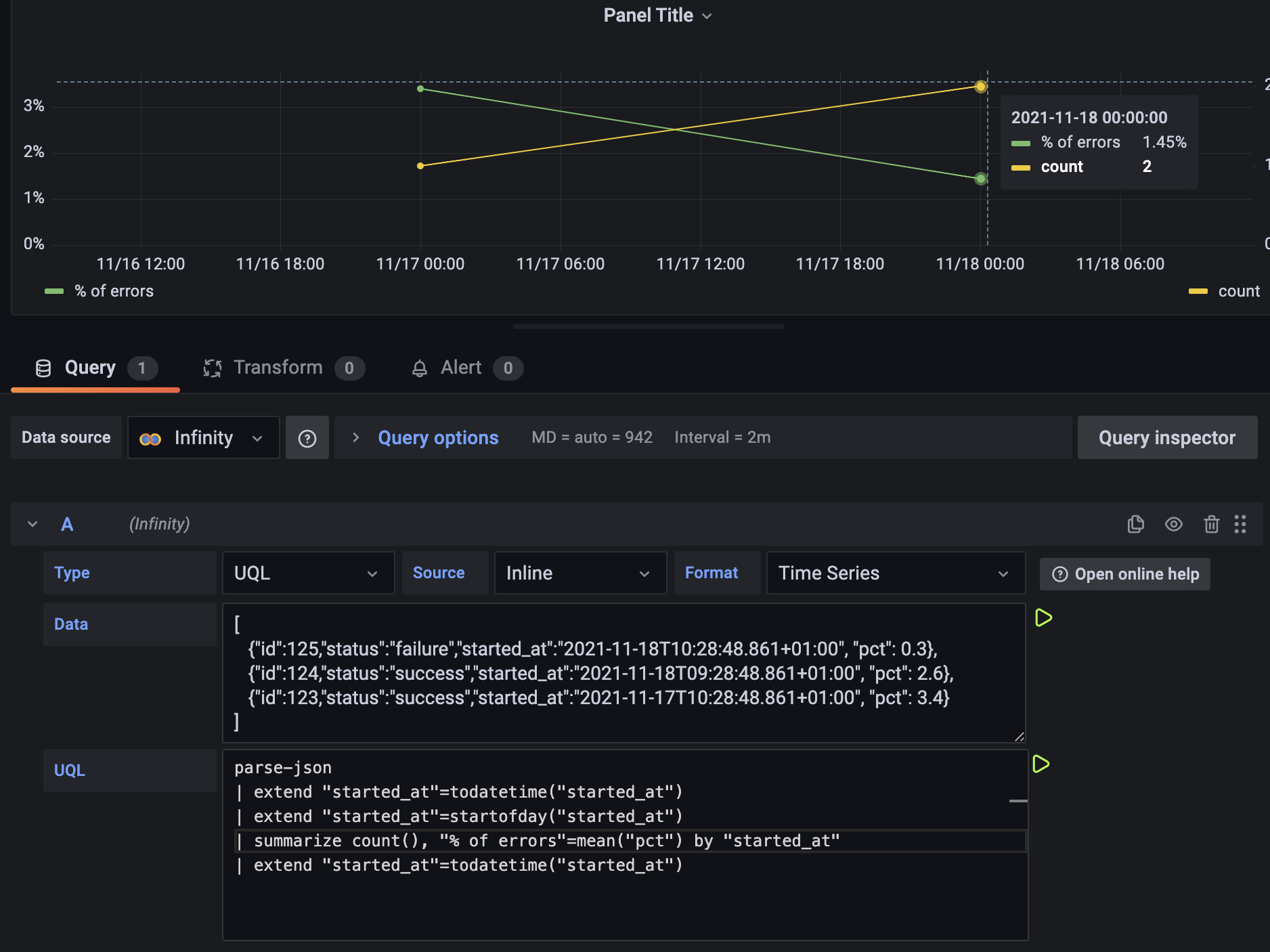Toggle the 'count' series in the legend

click(x=1239, y=291)
